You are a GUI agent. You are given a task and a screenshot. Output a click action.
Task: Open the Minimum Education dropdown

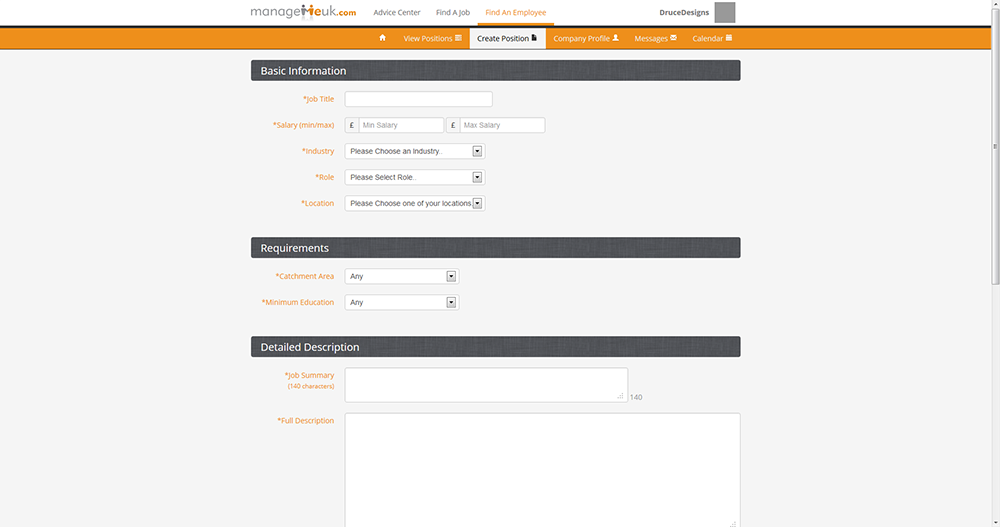[x=402, y=302]
